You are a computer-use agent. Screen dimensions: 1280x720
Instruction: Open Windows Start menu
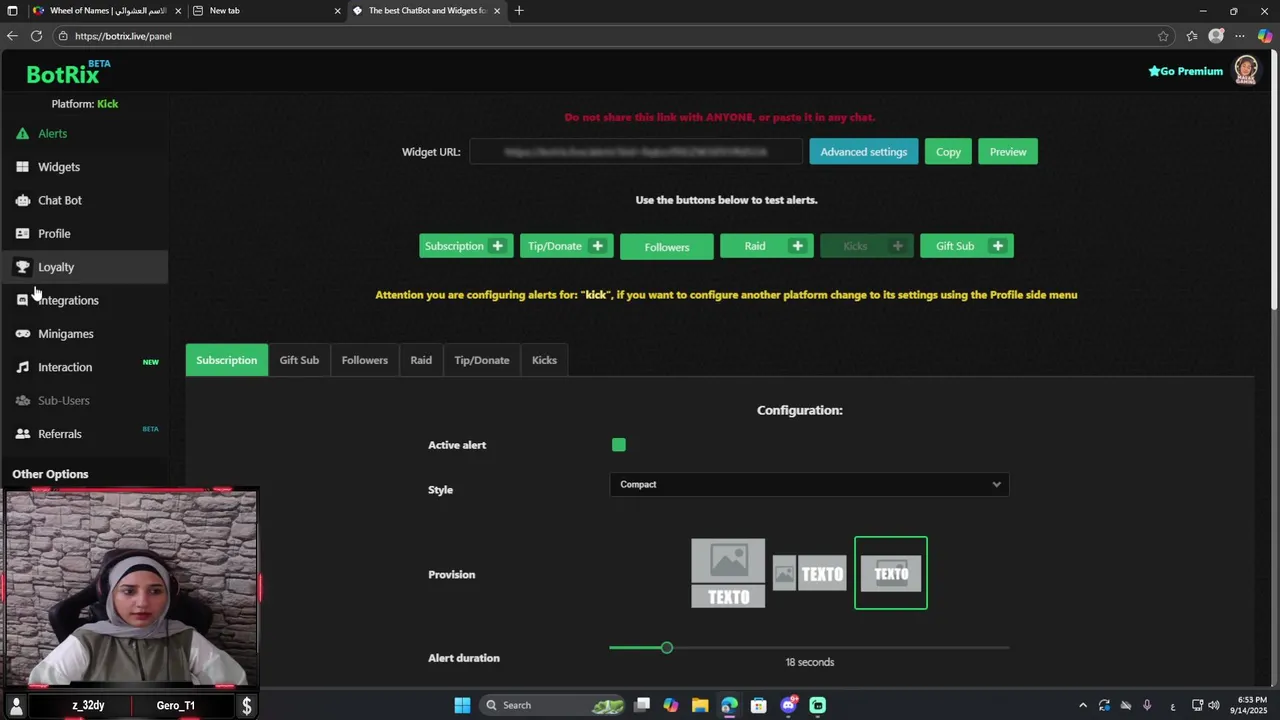pos(462,705)
